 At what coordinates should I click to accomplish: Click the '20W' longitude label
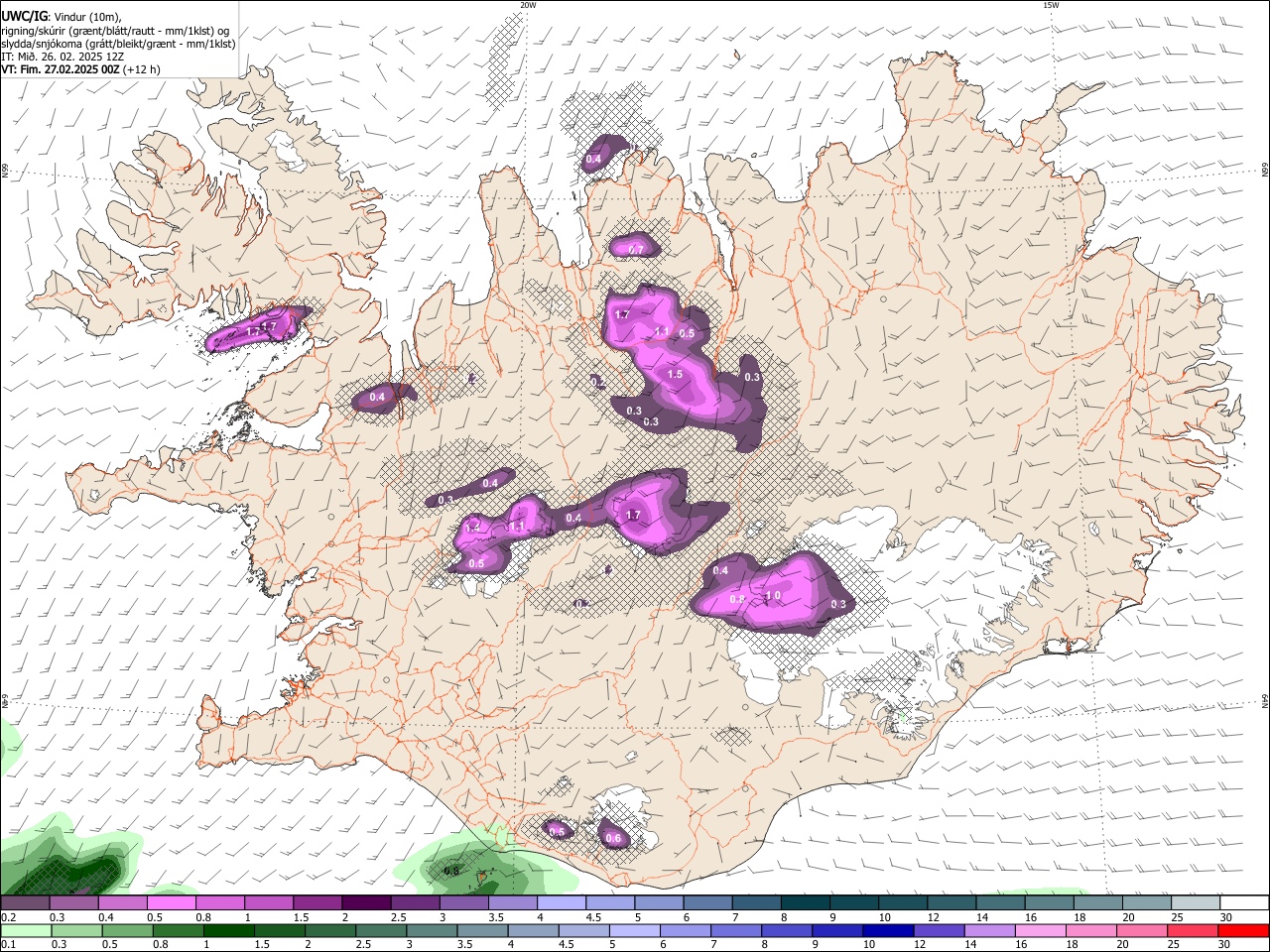click(x=528, y=5)
